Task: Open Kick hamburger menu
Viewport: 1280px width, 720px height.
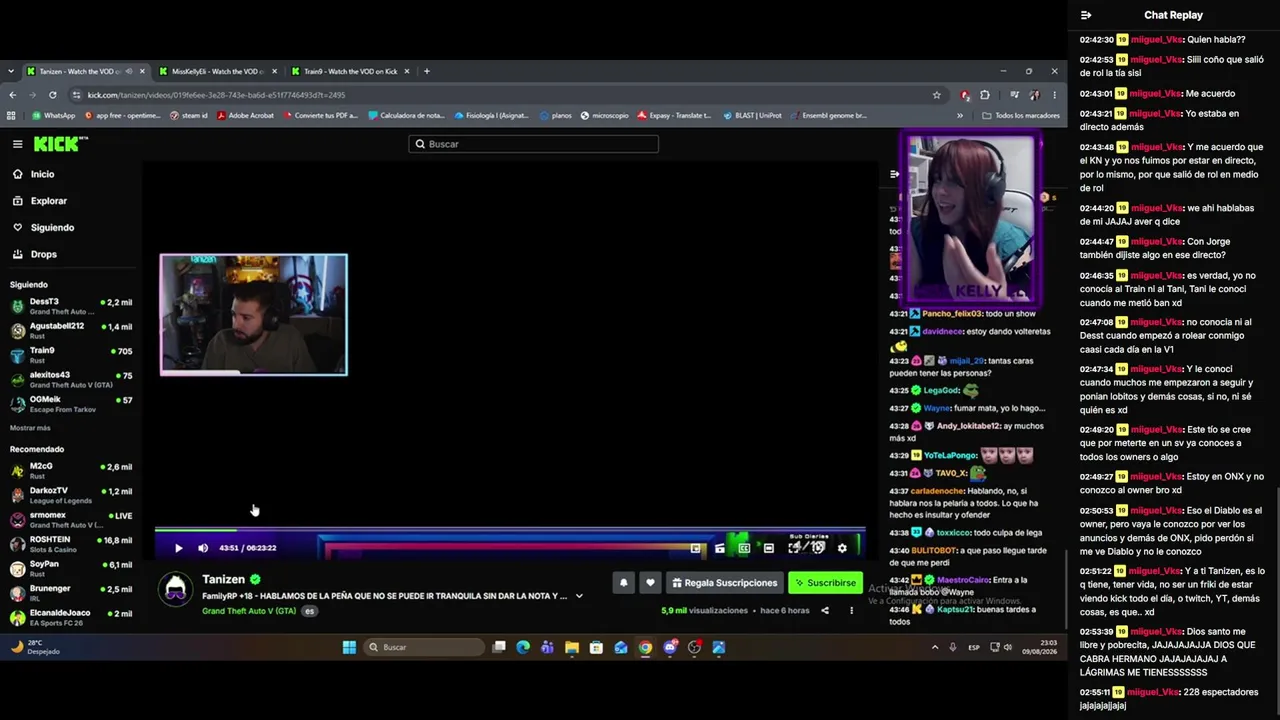Action: click(x=17, y=144)
